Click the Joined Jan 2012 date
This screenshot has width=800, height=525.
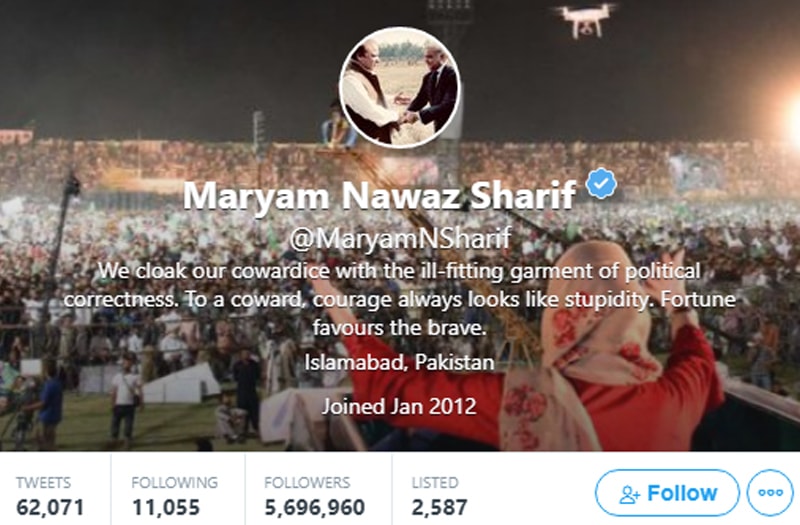tap(399, 406)
